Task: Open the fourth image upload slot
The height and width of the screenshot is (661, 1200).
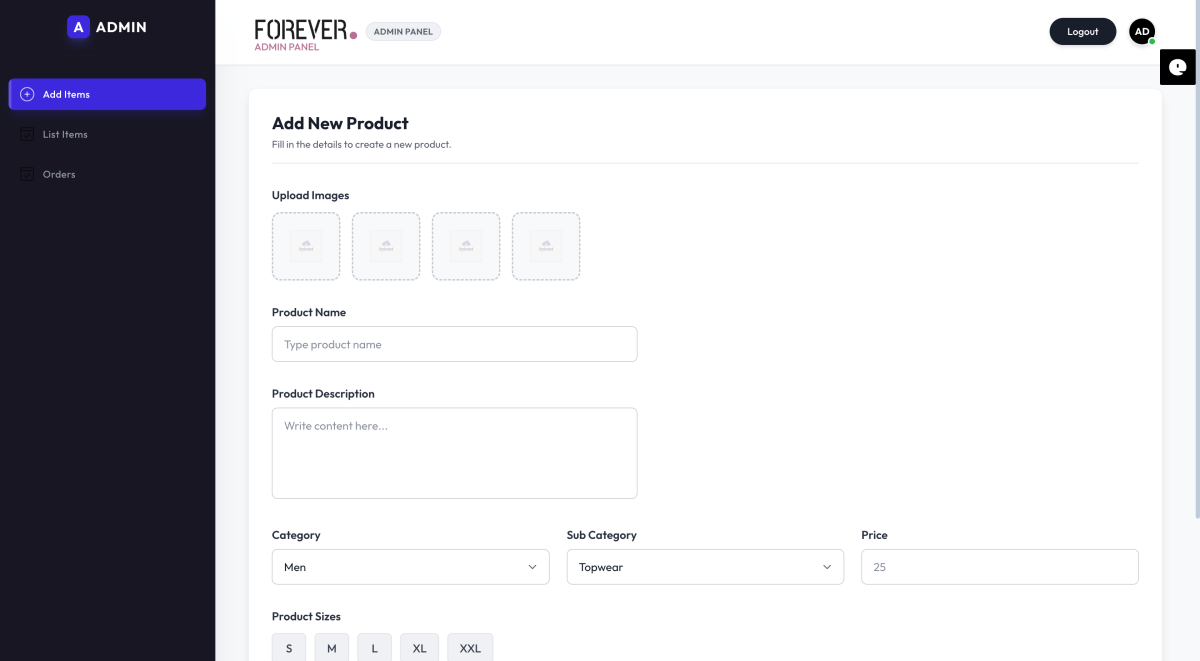Action: click(x=546, y=246)
